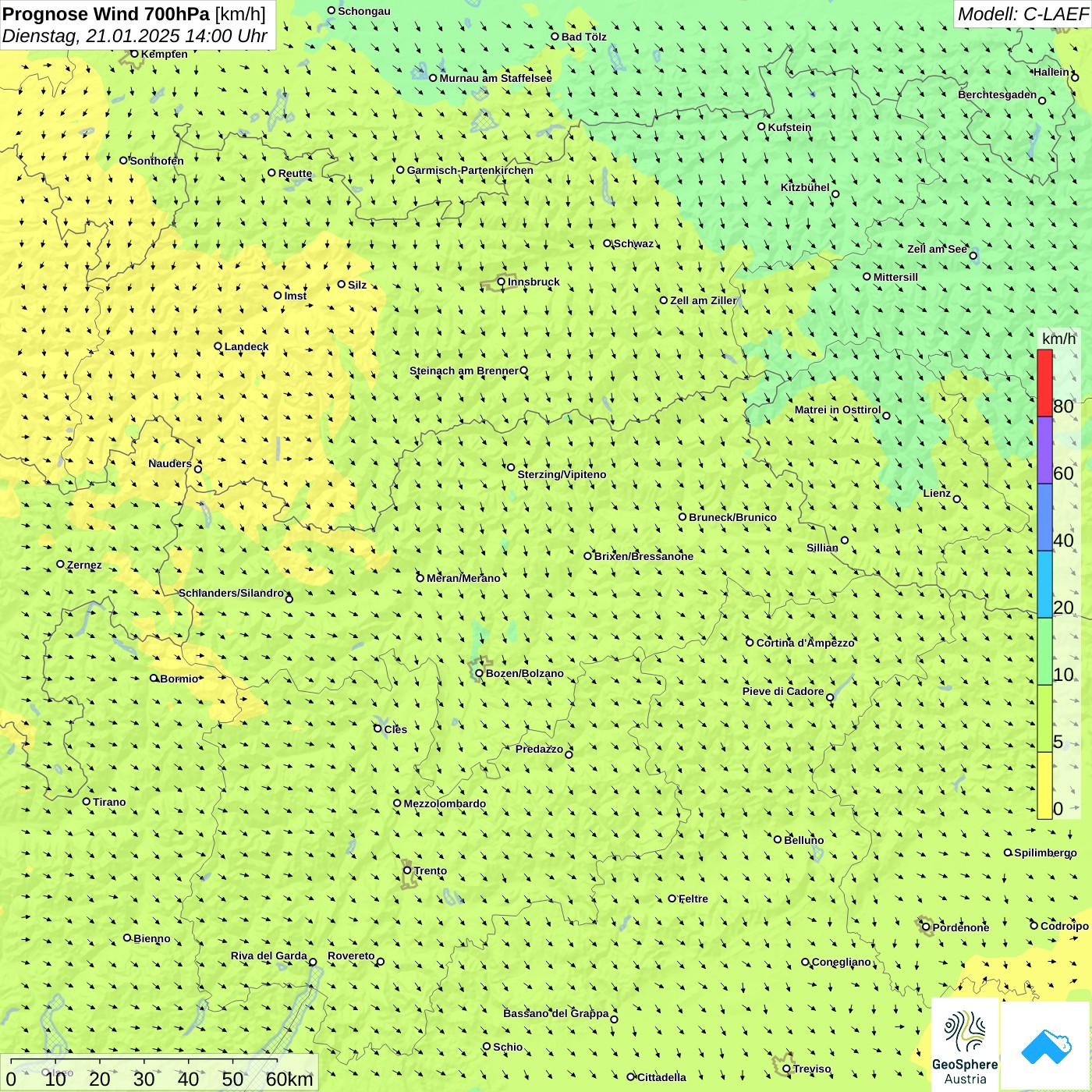Click the Belluno label

pos(803,840)
